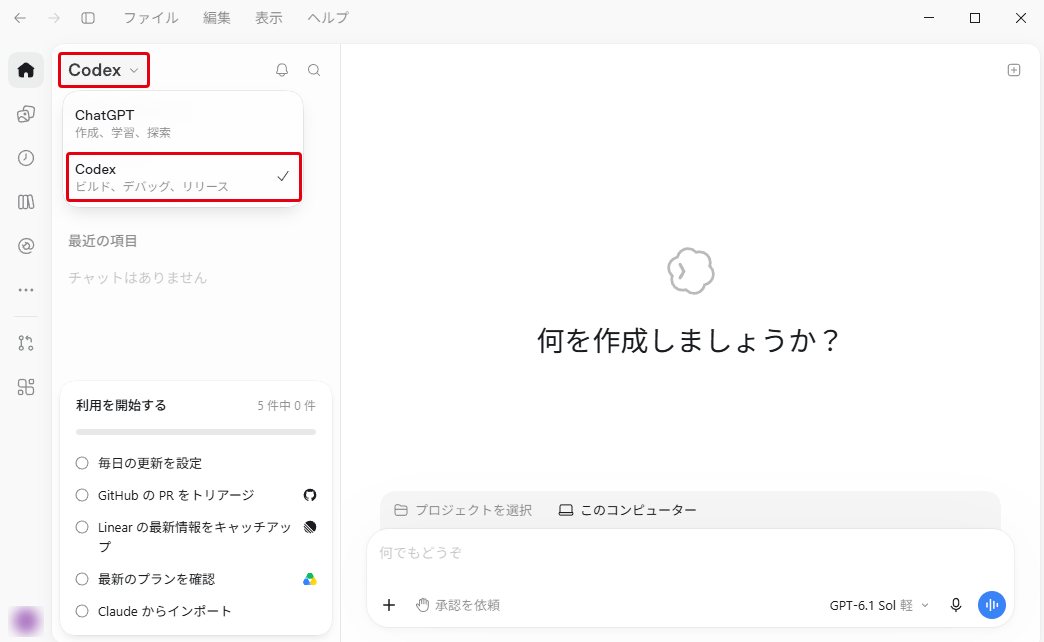Focus the 何でもどうぞ message input
Screen dimensions: 1044x642
[690, 553]
